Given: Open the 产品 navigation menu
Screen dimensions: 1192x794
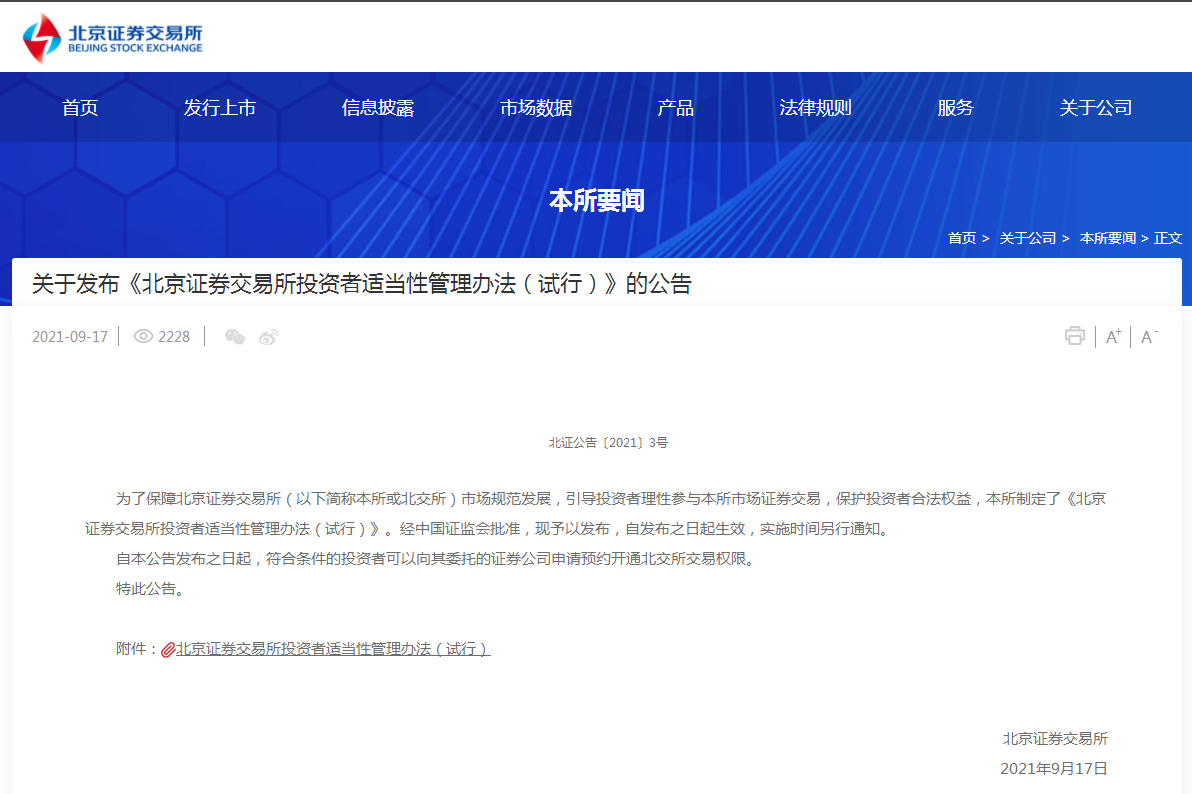Looking at the screenshot, I should (x=676, y=108).
